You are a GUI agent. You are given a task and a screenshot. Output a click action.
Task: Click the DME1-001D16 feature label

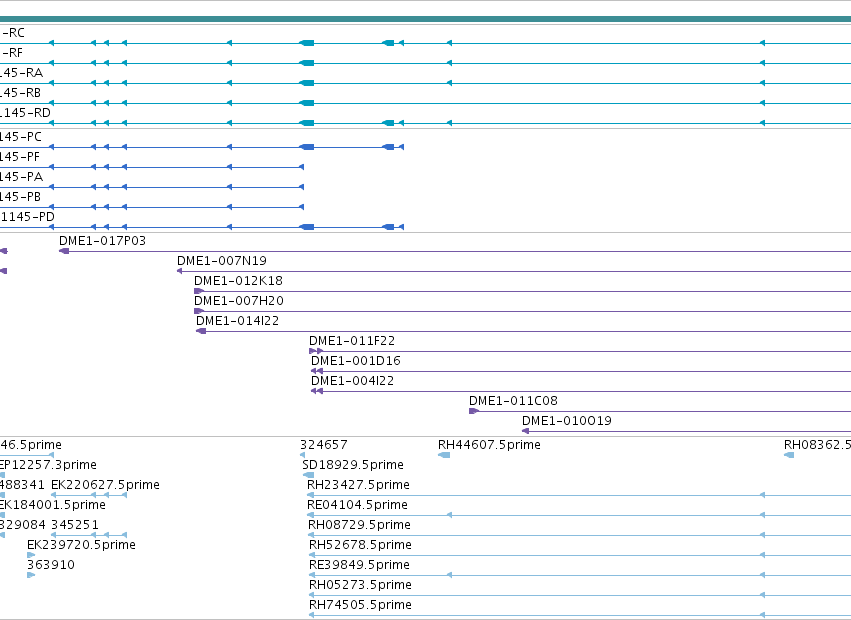(x=355, y=361)
